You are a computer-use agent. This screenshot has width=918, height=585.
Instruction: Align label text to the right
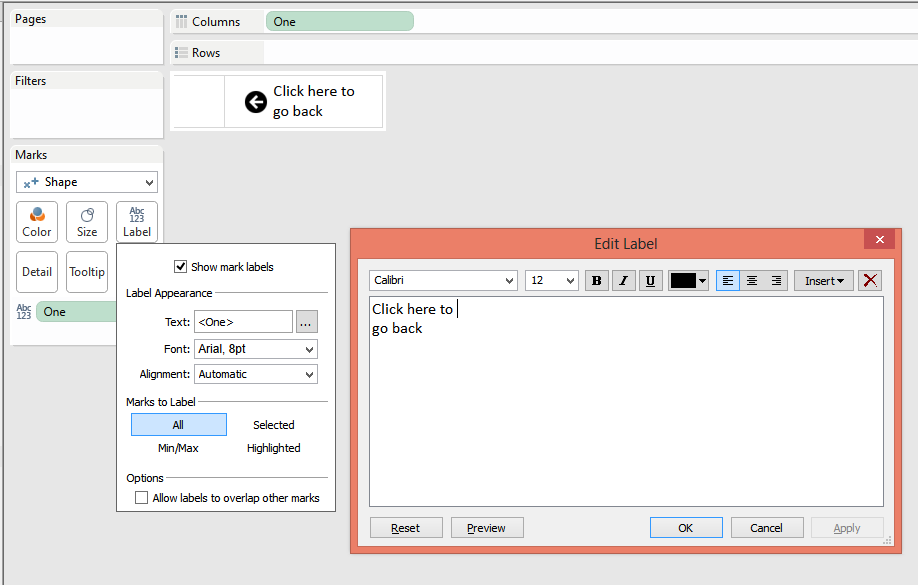pos(776,280)
